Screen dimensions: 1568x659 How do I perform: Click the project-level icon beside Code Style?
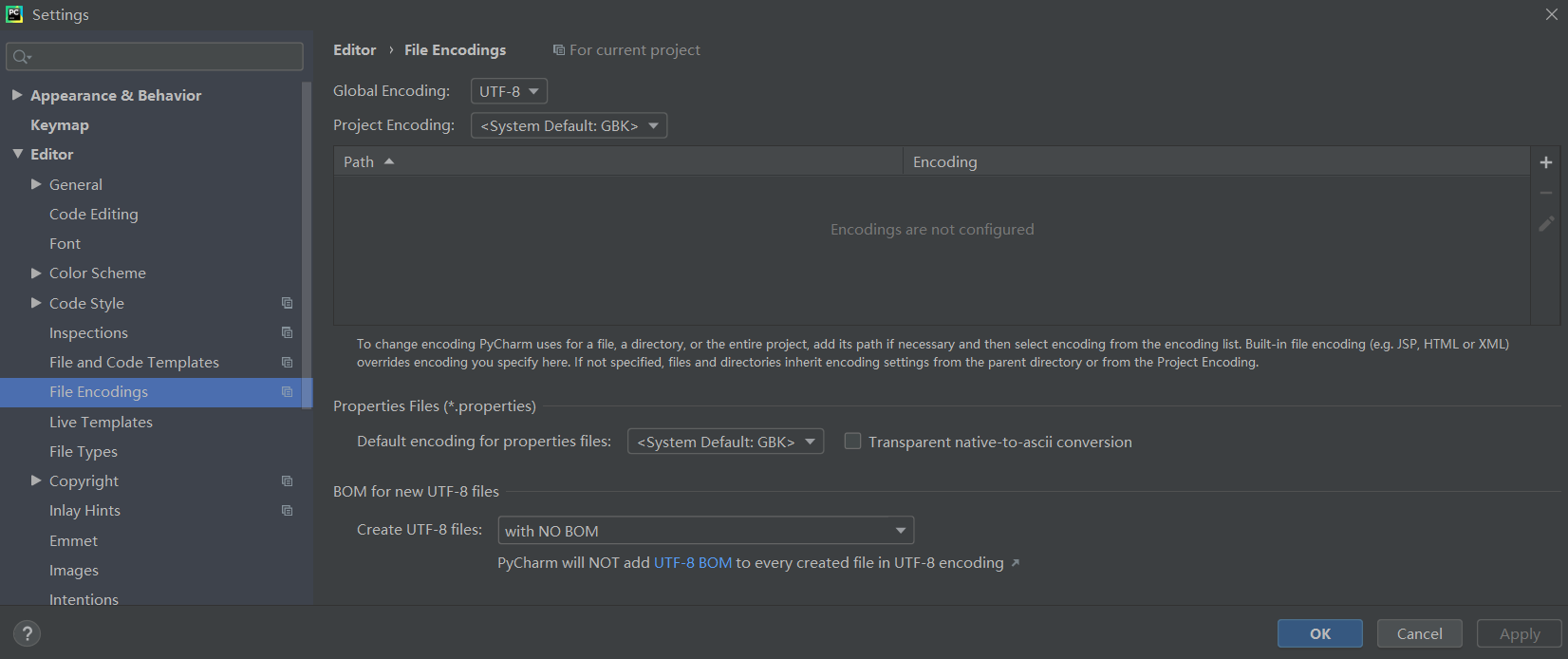(287, 303)
